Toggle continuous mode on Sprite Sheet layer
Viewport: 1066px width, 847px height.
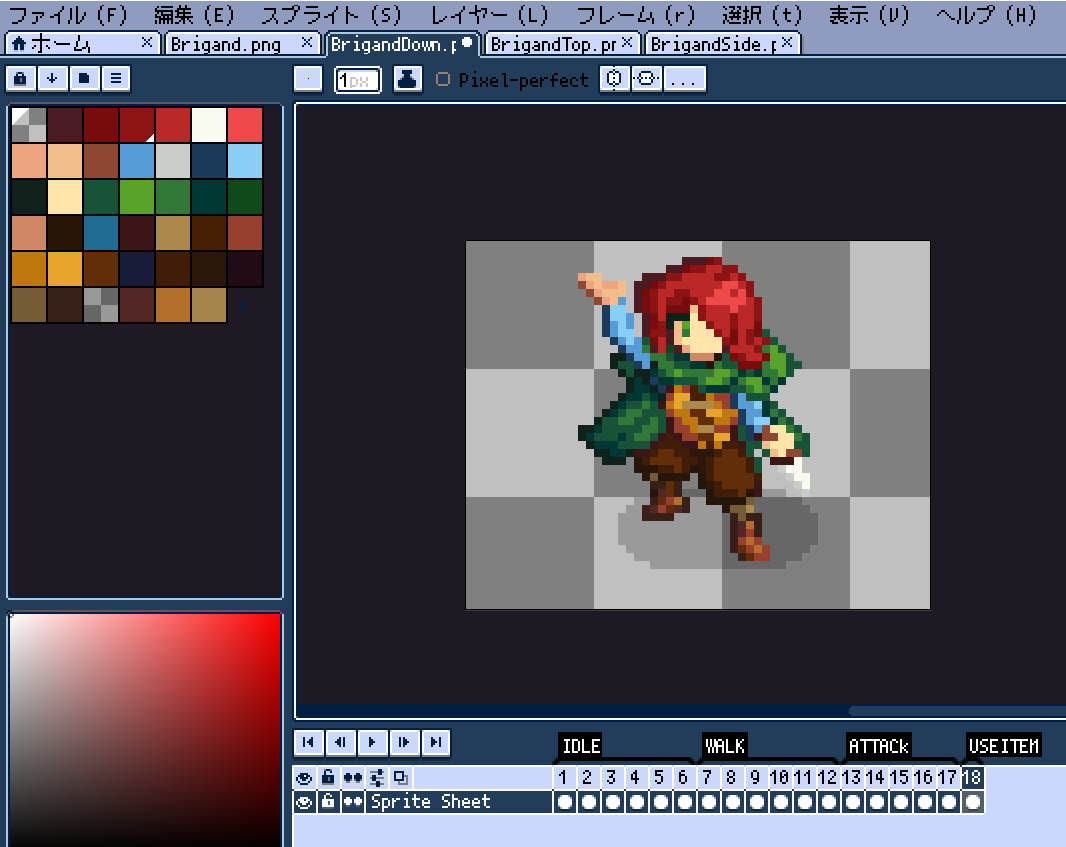[x=353, y=802]
